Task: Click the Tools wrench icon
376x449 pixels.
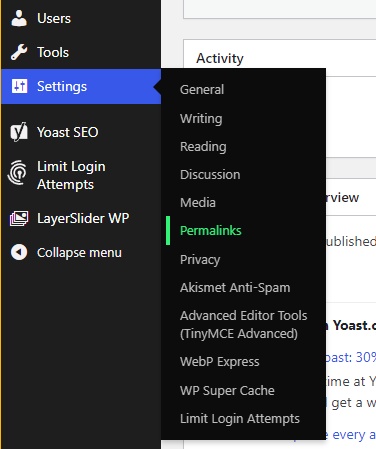Action: (19, 52)
